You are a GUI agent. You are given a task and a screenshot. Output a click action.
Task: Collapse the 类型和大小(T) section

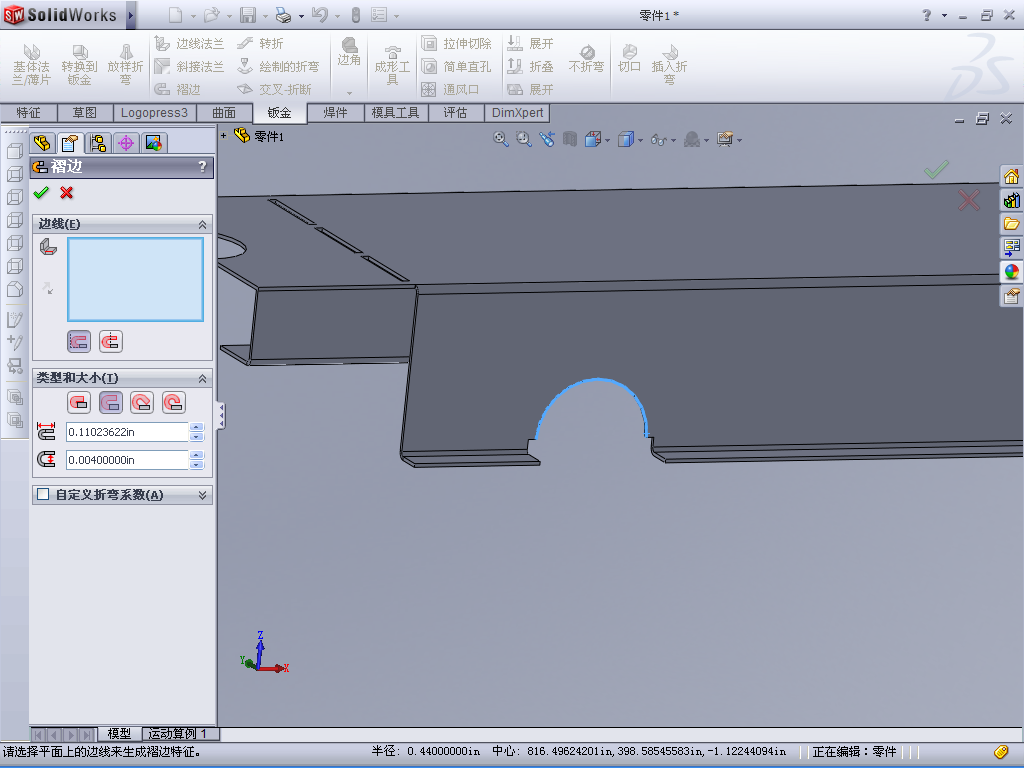click(202, 378)
